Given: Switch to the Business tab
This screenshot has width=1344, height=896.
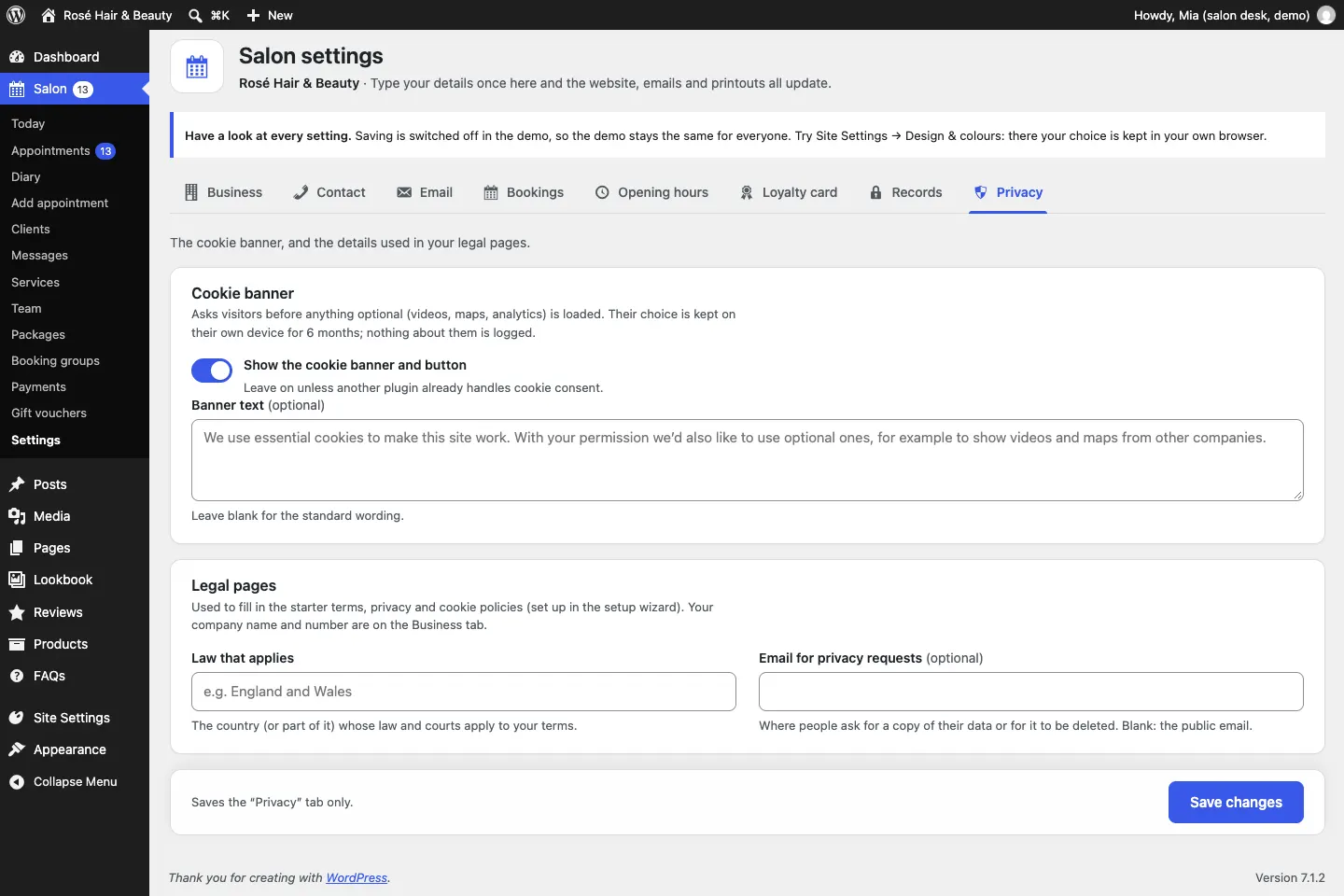Looking at the screenshot, I should pos(223,192).
